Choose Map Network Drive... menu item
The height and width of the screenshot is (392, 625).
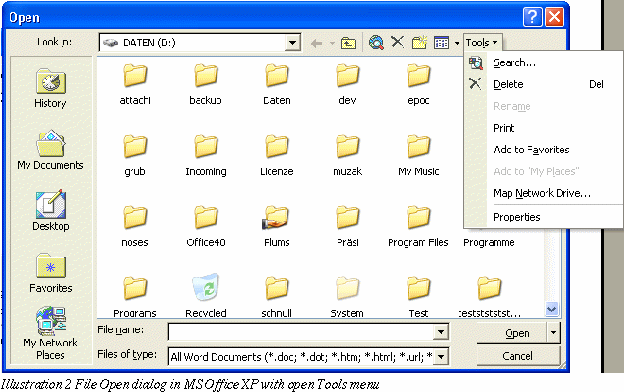(x=544, y=193)
